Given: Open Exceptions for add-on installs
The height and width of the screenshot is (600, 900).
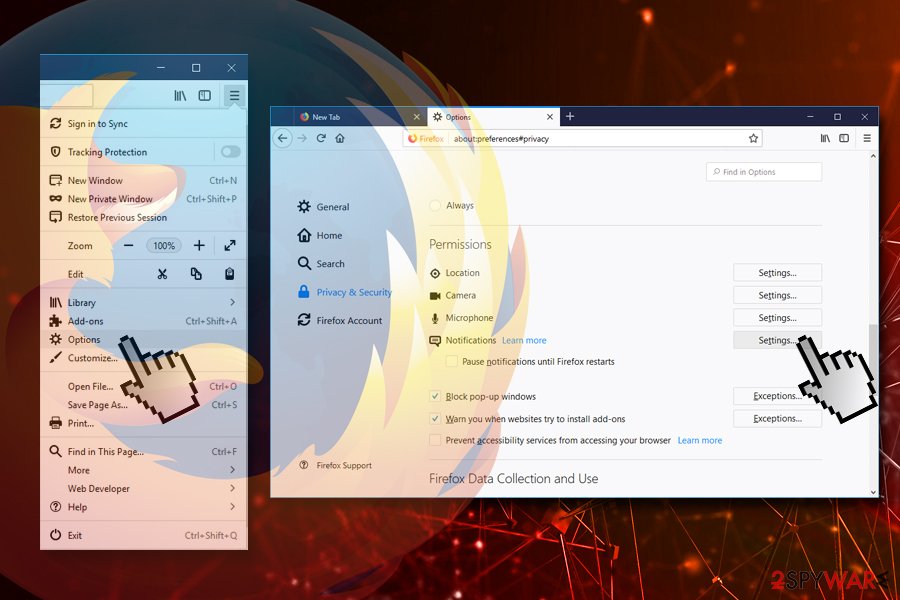Looking at the screenshot, I should tap(777, 419).
